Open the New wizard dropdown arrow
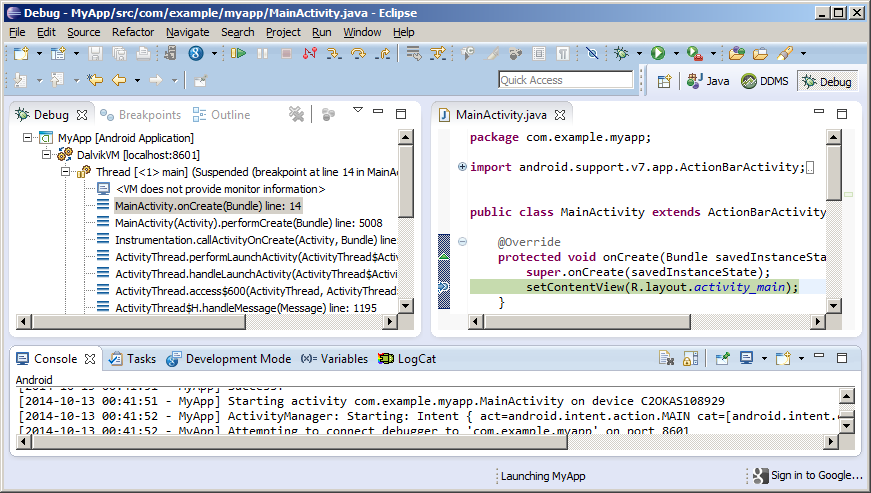The image size is (871, 493). click(x=39, y=54)
